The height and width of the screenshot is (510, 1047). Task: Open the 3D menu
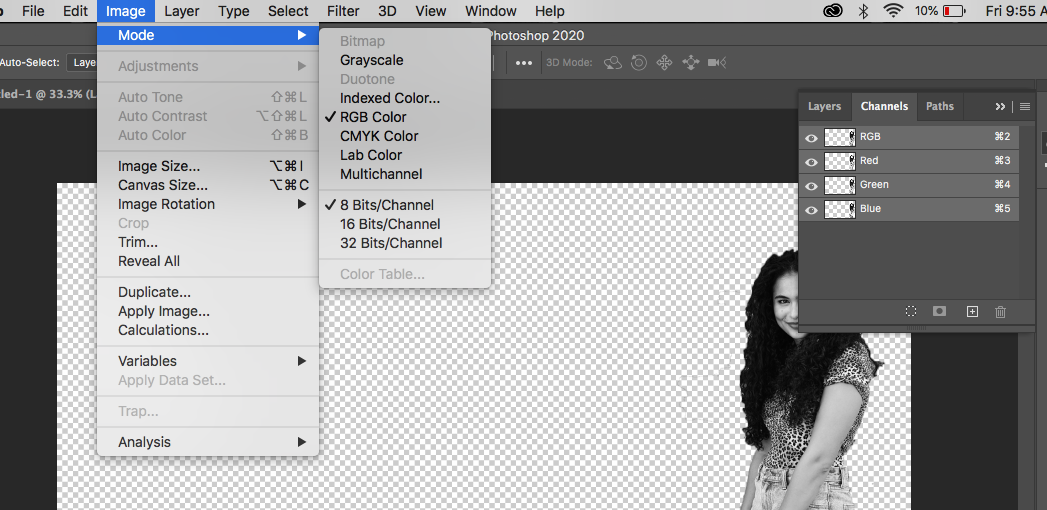pyautogui.click(x=387, y=11)
